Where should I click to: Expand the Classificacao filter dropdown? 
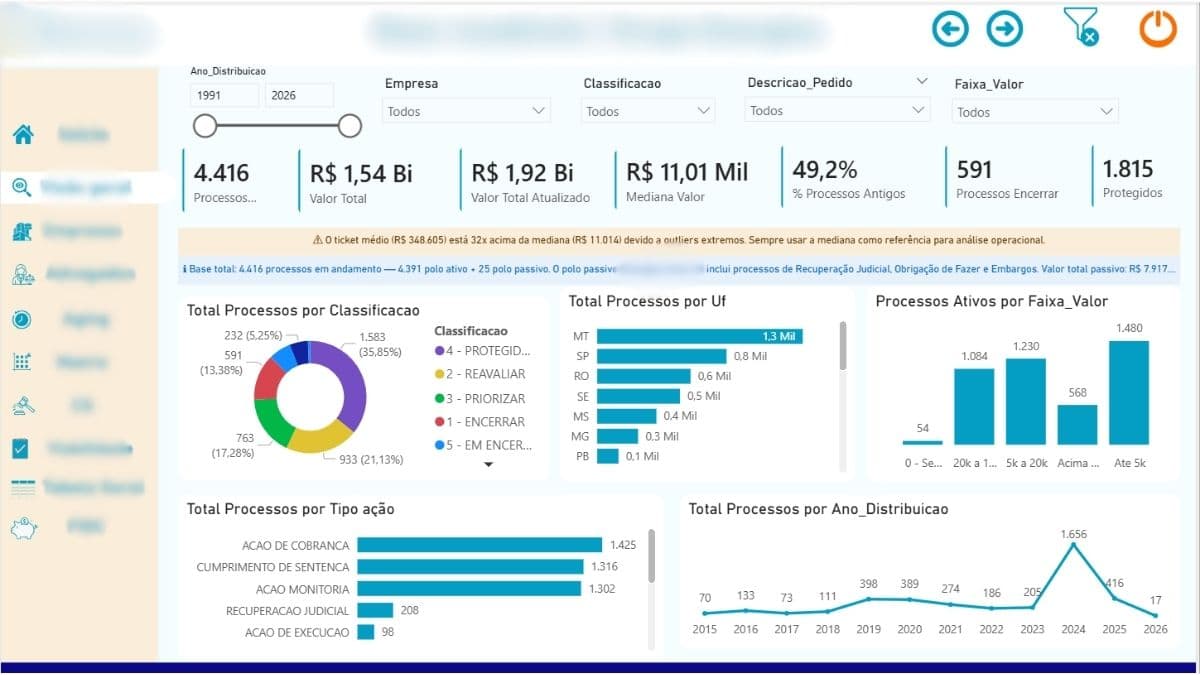click(x=649, y=111)
